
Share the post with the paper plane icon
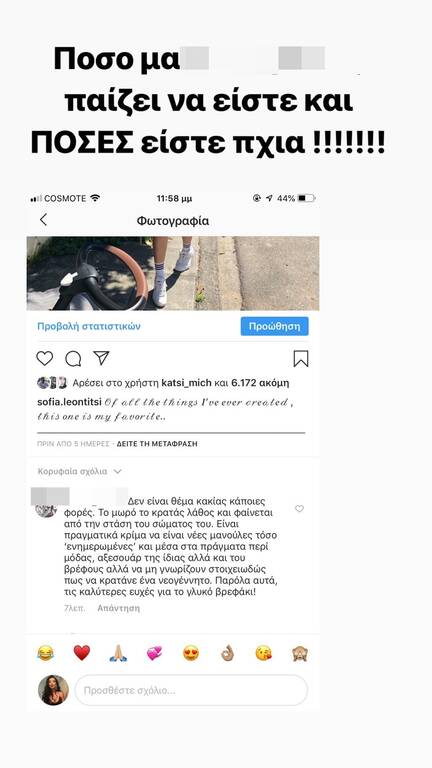(x=101, y=358)
